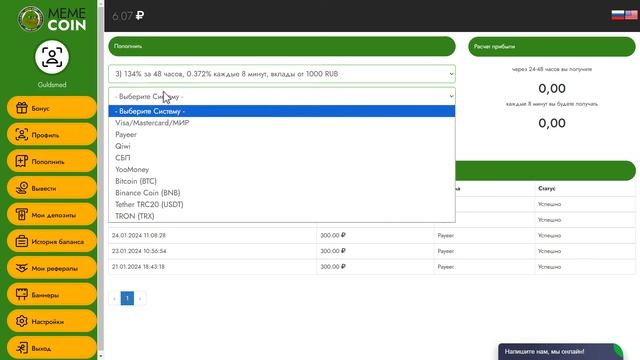Screen dimensions: 640x360
Task: Select the highlighted Выберите Систему option
Action: click(282, 111)
